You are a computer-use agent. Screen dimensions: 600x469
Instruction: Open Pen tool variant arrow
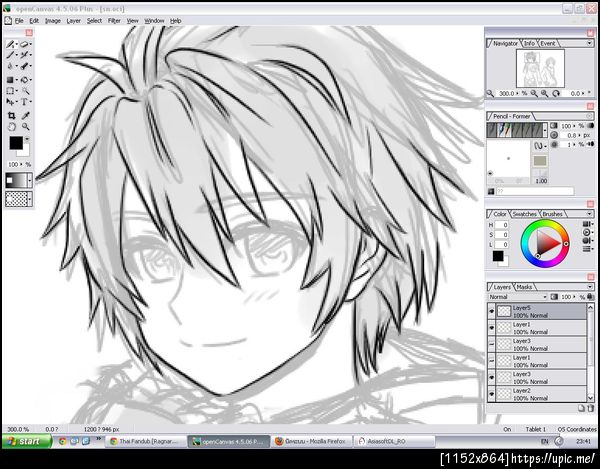pyautogui.click(x=16, y=44)
